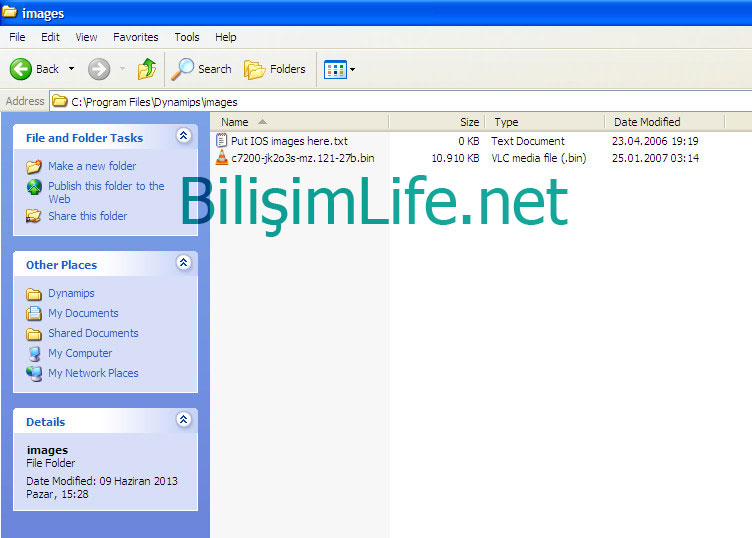Image resolution: width=752 pixels, height=538 pixels.
Task: Click the Make a new folder icon
Action: click(34, 166)
